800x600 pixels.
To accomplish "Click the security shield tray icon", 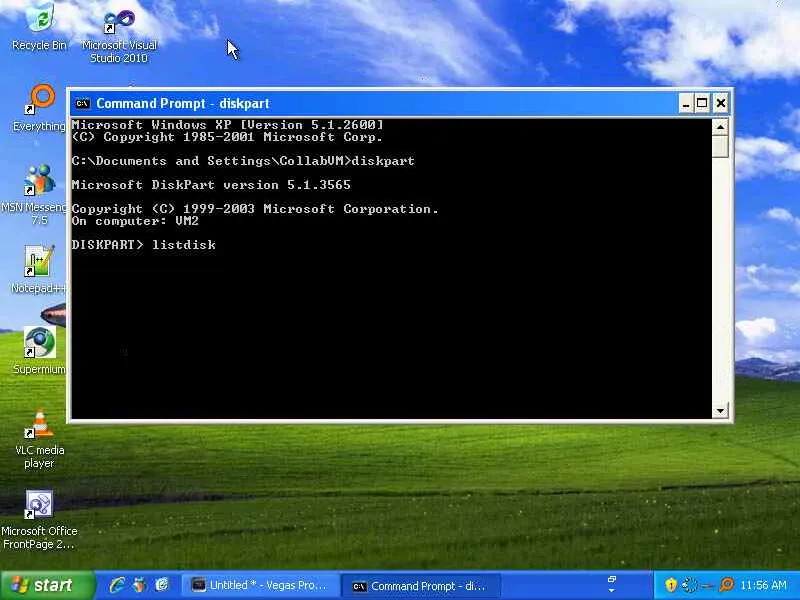I will 670,585.
